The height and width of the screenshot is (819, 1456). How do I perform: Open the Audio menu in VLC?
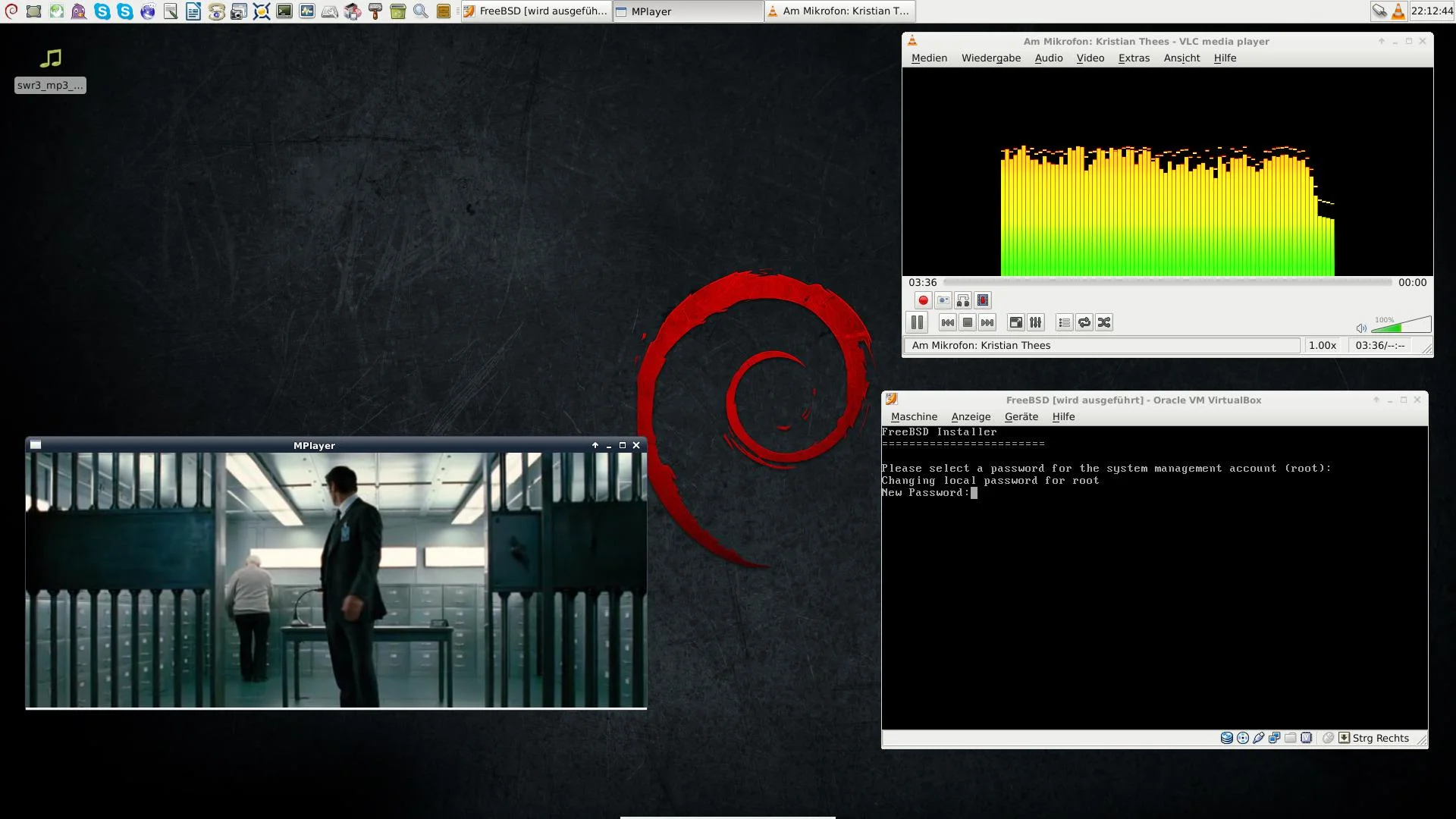point(1049,58)
